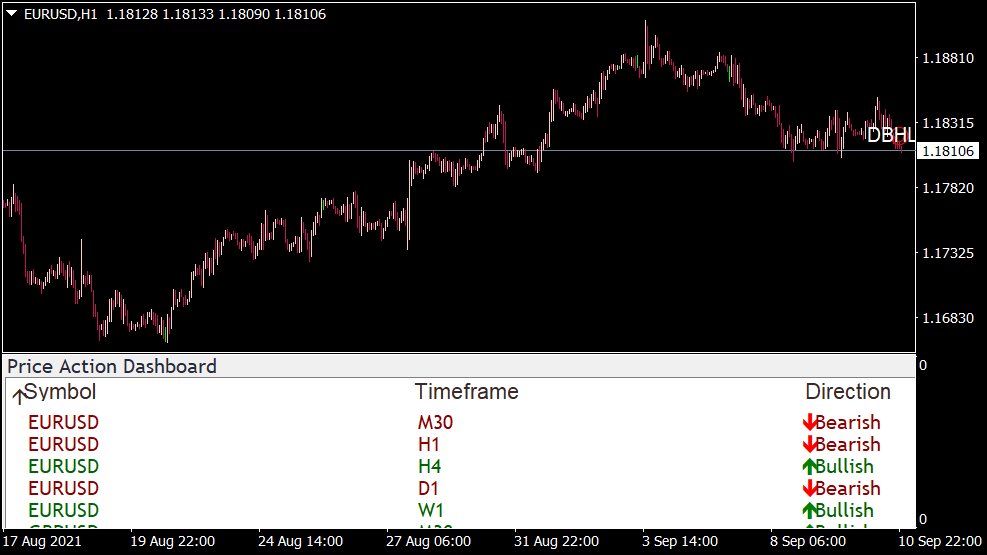Click the 3 Sep 14:00 time axis label
The height and width of the screenshot is (555, 987).
[680, 541]
